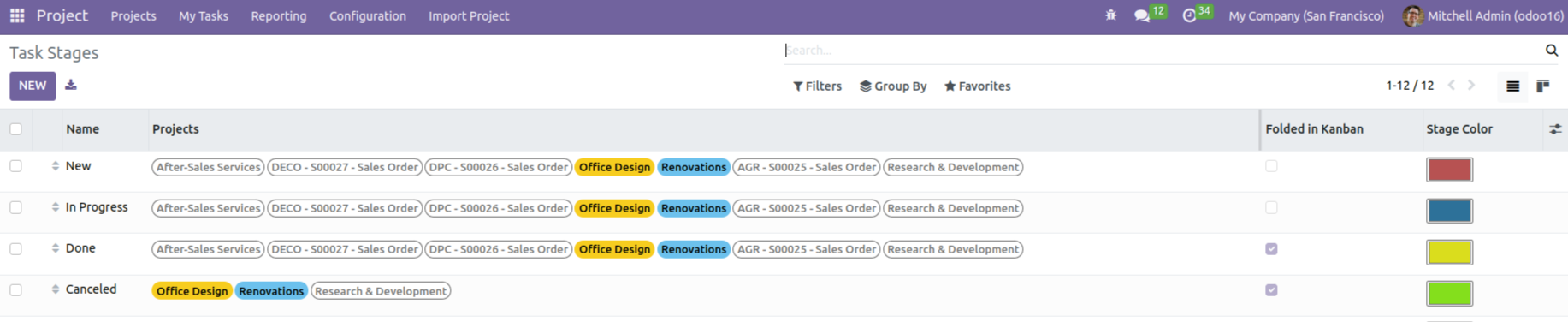1568x322 pixels.
Task: Open the Configuration menu
Action: click(x=368, y=16)
